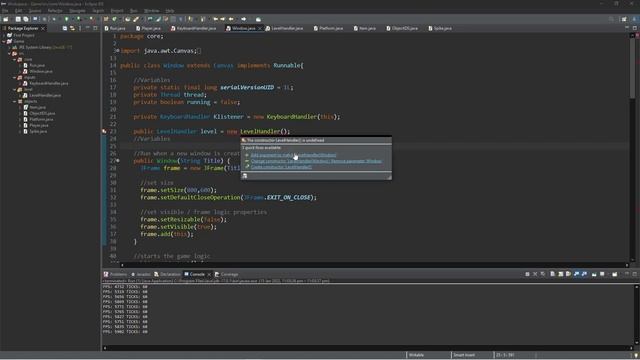Click the New file toolbar icon
The width and height of the screenshot is (640, 360).
(x=6, y=19)
